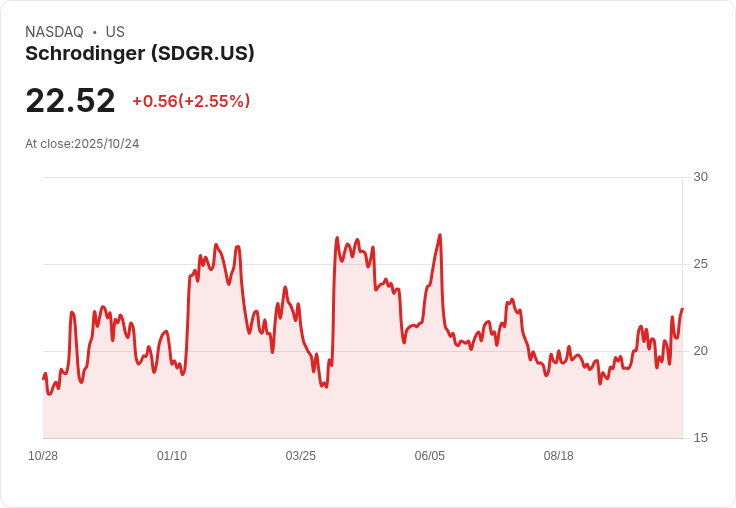Click the US market label
Image resolution: width=736 pixels, height=508 pixels.
pos(115,32)
